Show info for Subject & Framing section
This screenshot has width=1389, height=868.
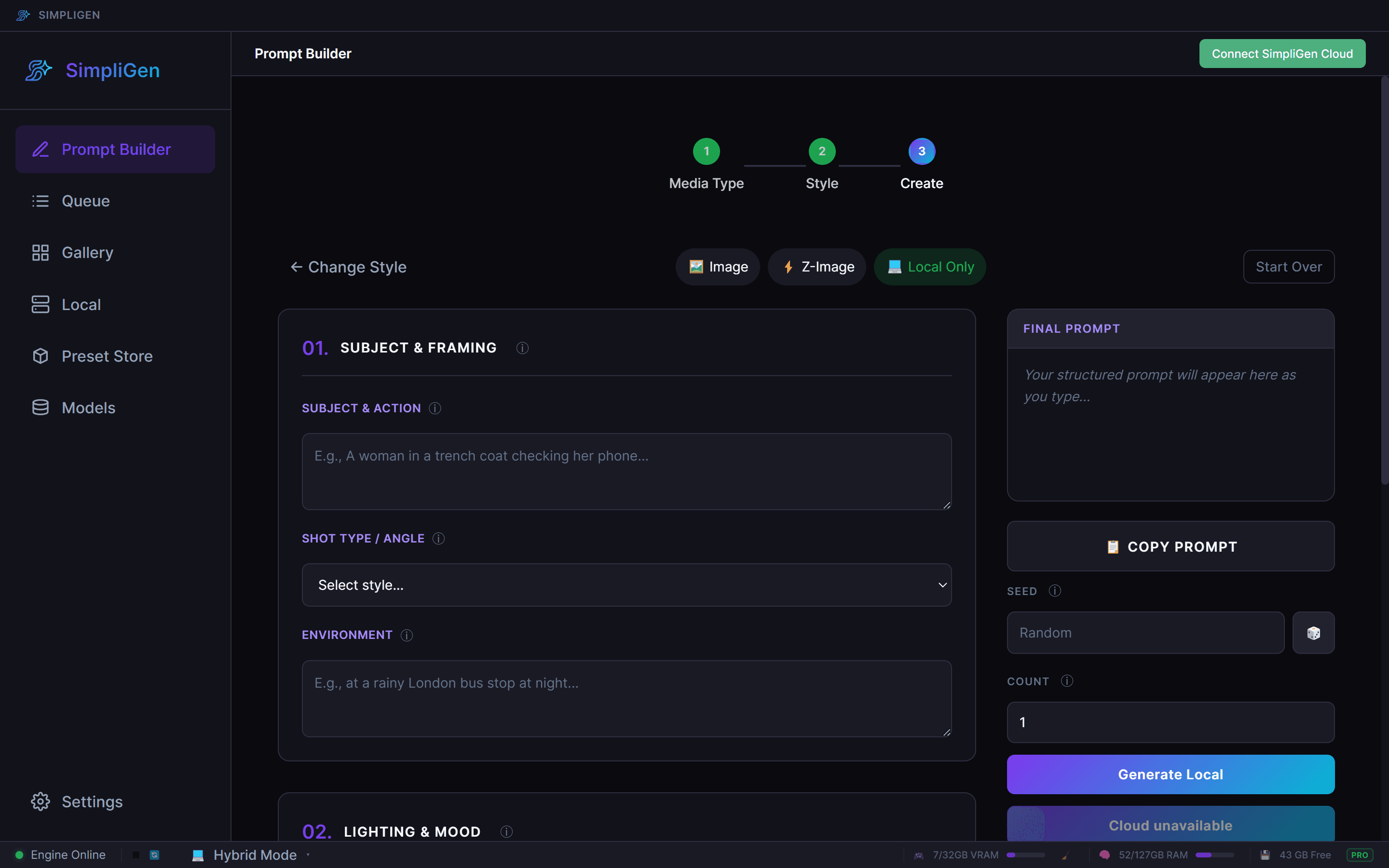522,348
